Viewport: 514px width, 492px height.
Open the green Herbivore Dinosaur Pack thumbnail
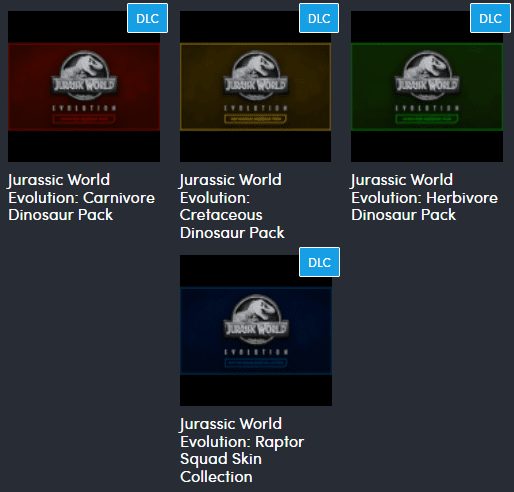427,86
